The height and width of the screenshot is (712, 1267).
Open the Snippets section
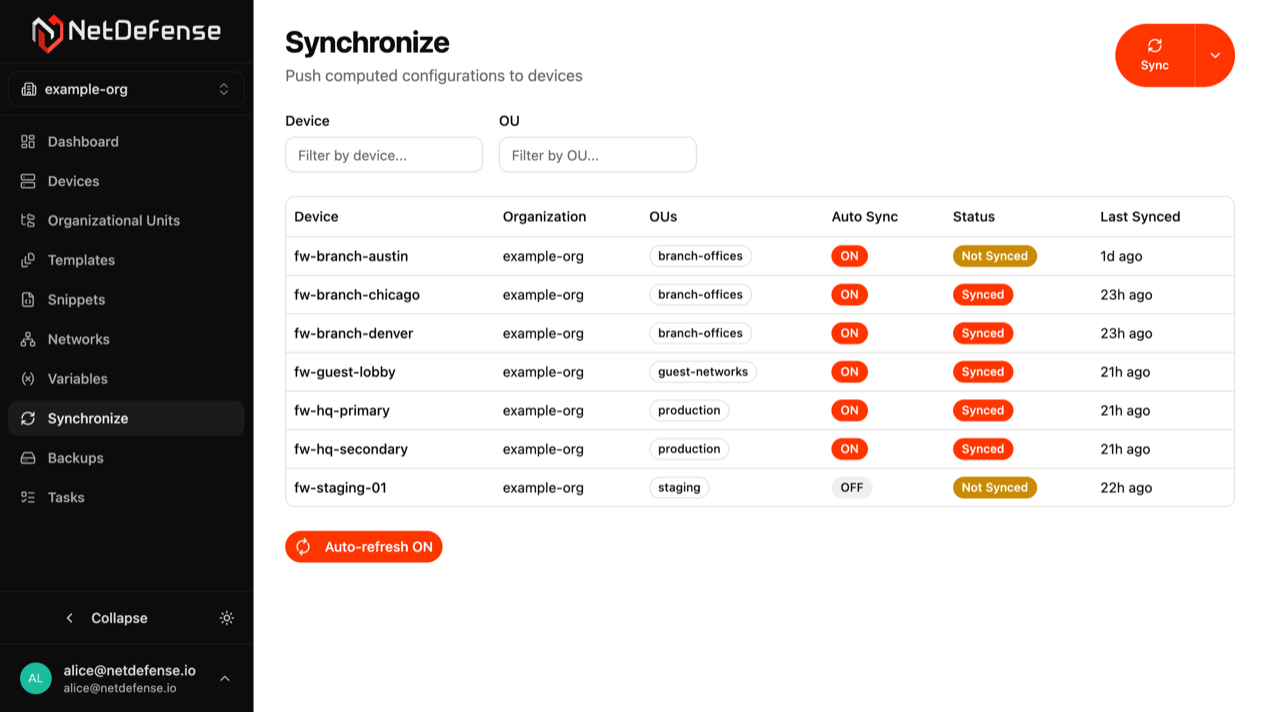point(76,299)
